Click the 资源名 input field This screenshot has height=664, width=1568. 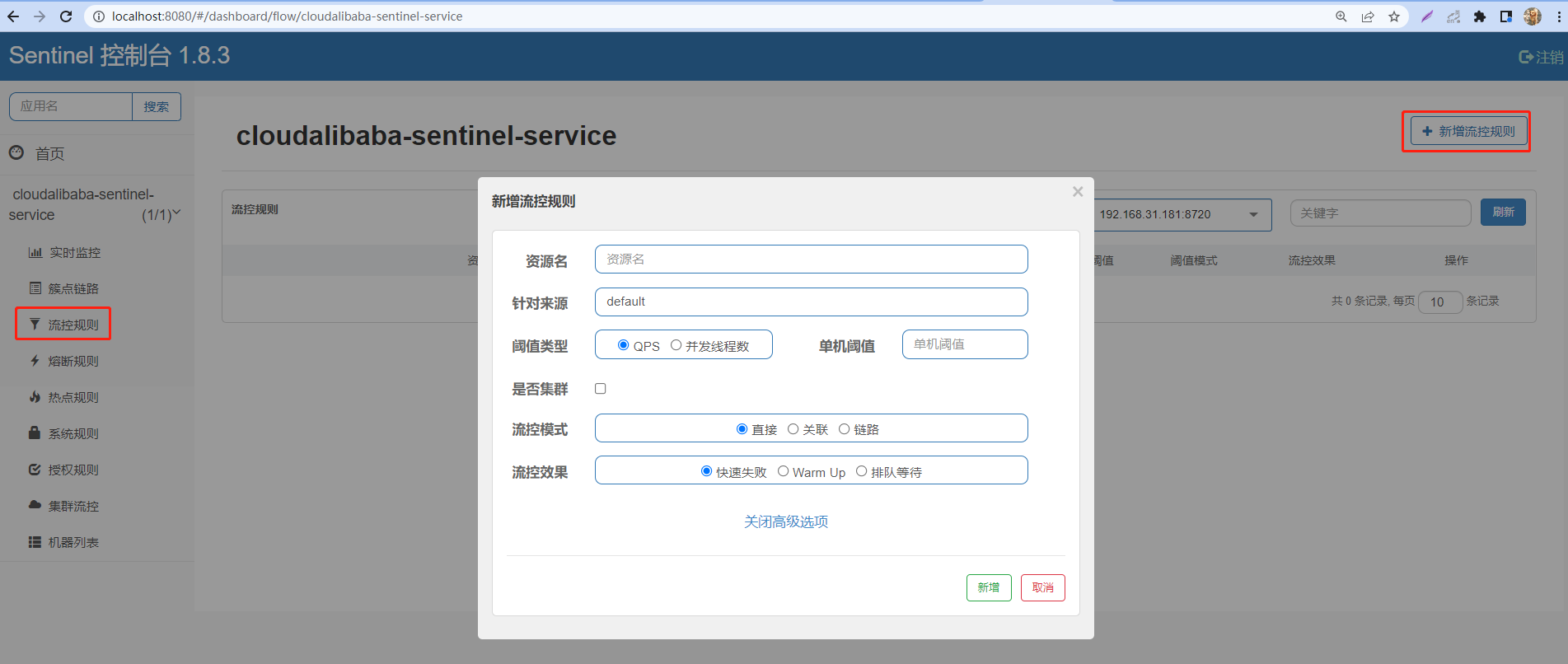(x=812, y=259)
